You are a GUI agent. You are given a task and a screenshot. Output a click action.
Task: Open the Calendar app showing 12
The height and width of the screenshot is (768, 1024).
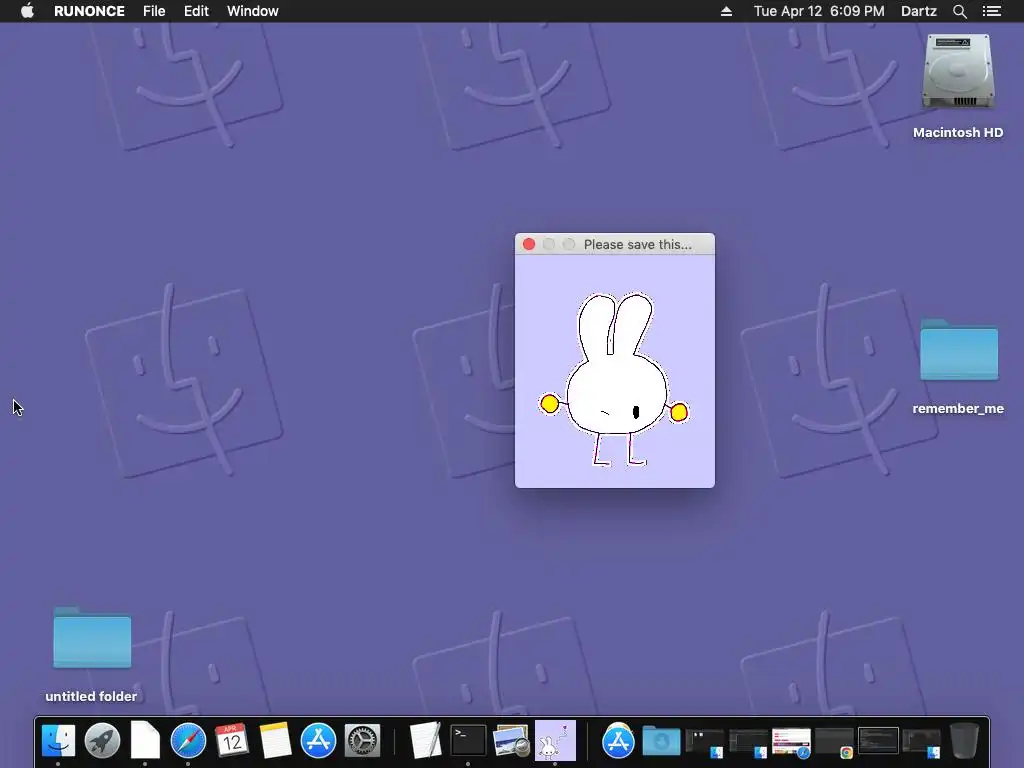(231, 741)
